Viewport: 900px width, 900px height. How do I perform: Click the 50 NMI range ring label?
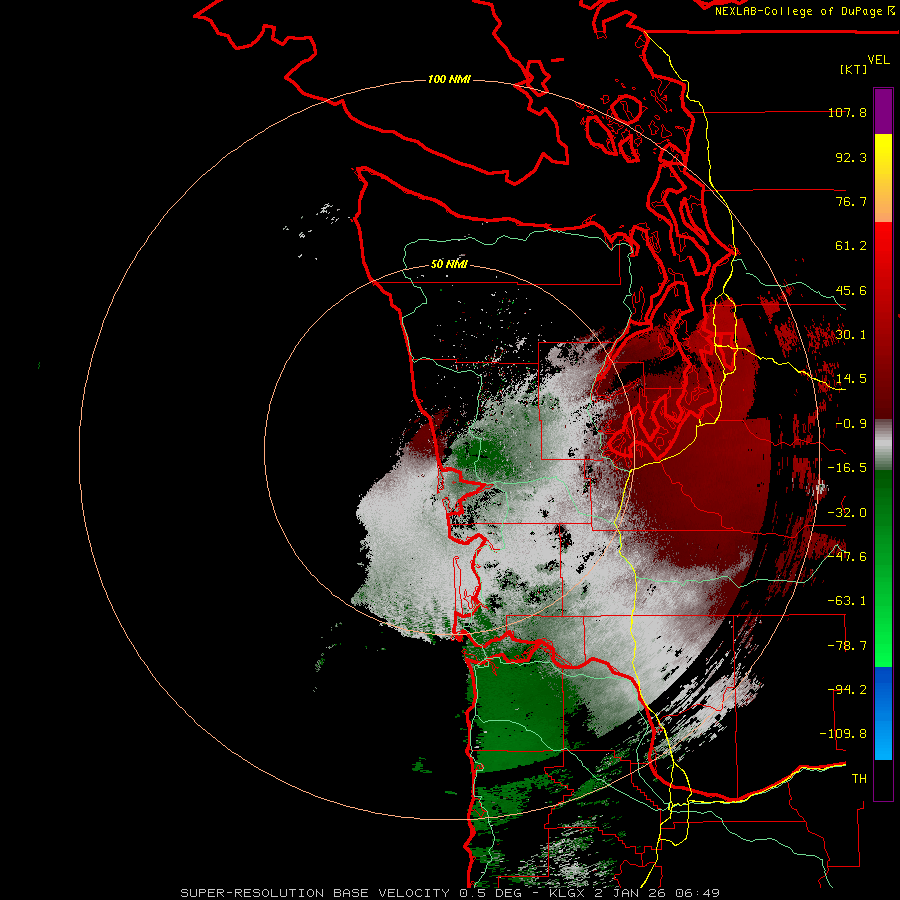pyautogui.click(x=449, y=264)
